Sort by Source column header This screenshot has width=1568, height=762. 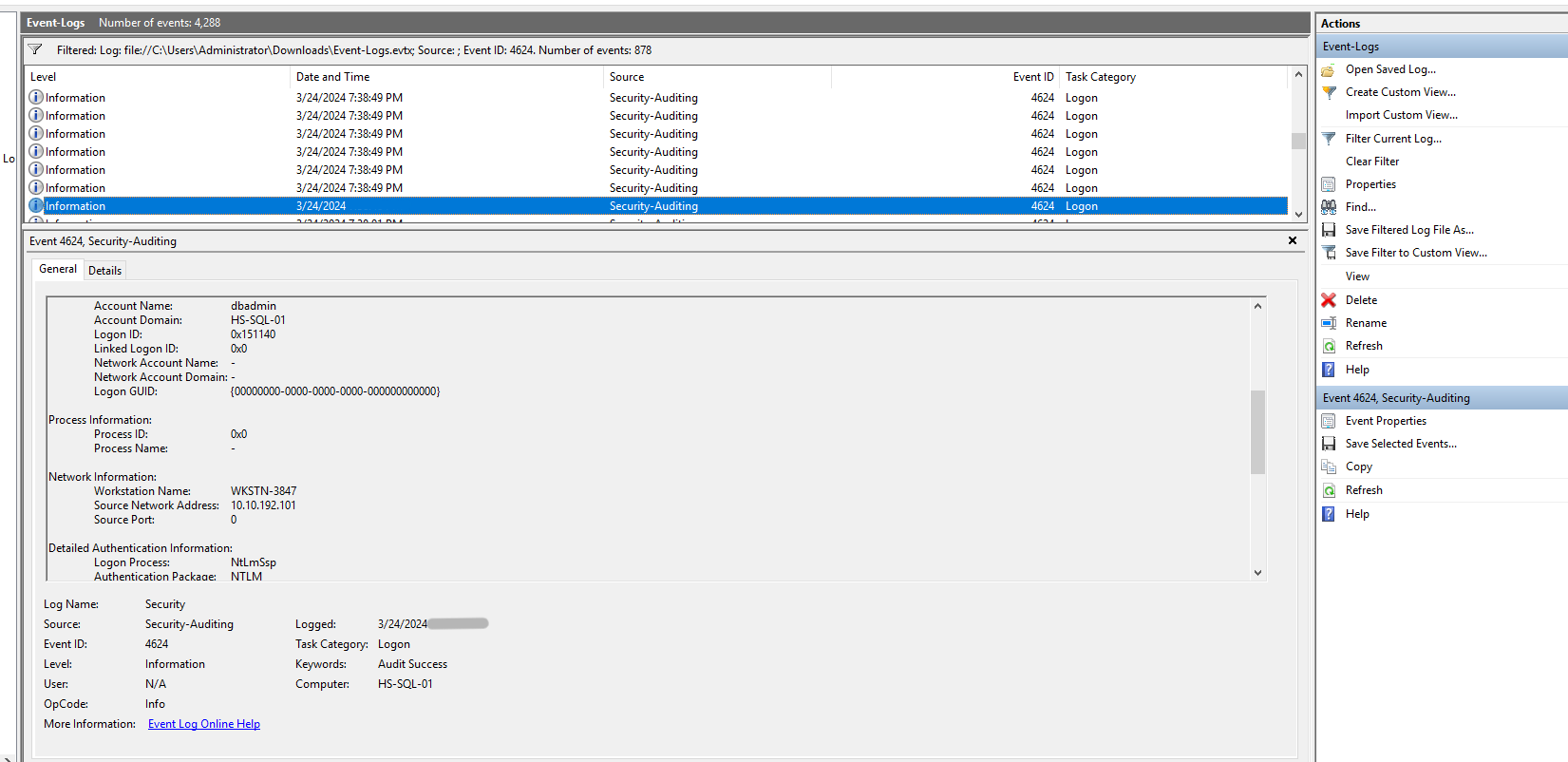(717, 77)
